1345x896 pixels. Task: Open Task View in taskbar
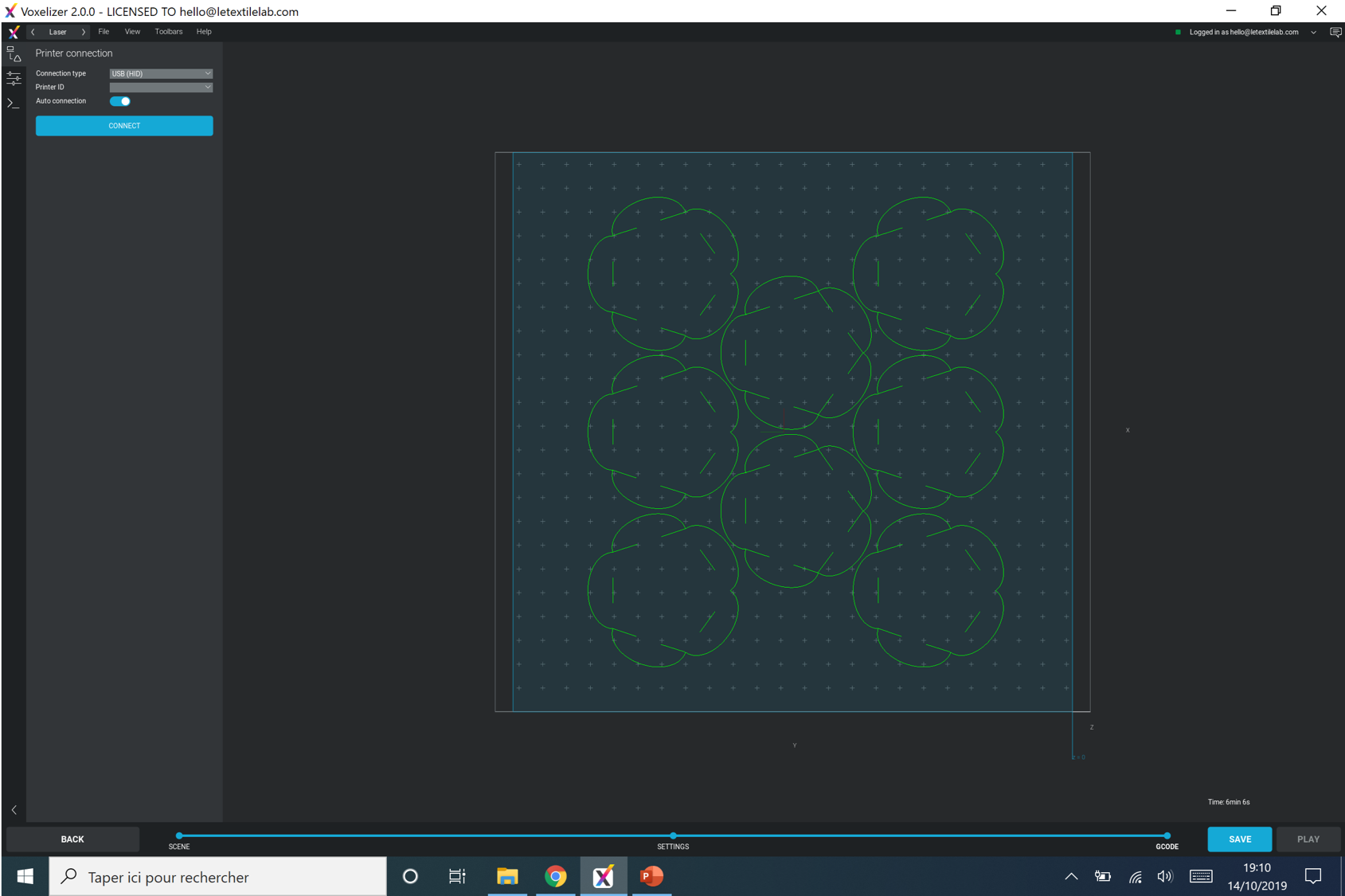point(457,876)
